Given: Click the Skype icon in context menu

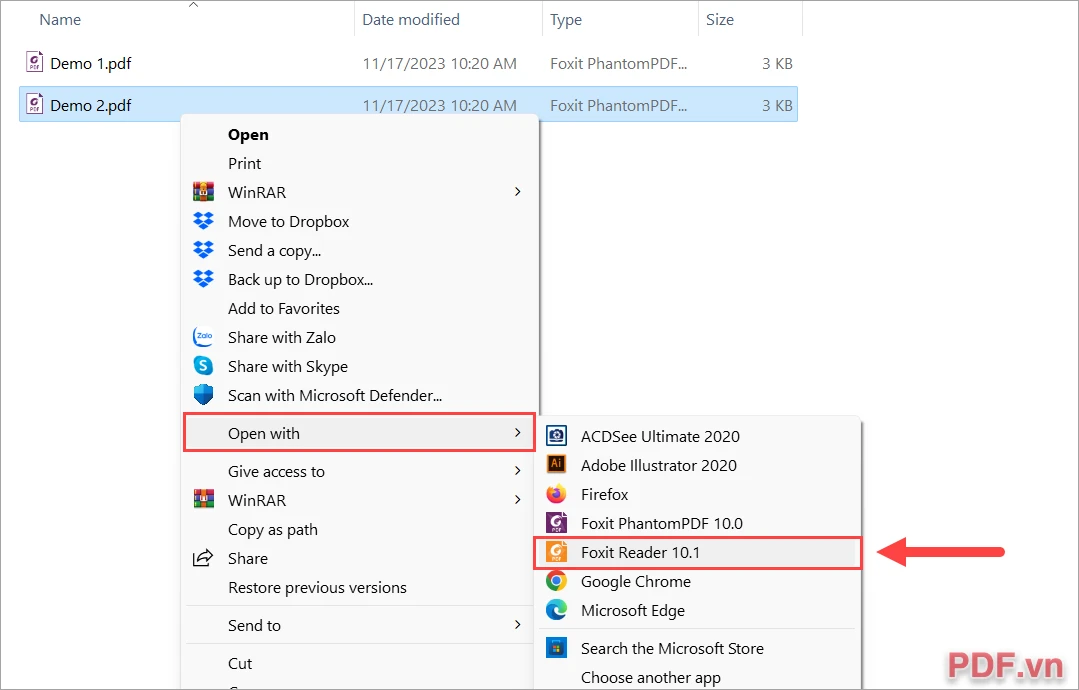Looking at the screenshot, I should tap(204, 366).
